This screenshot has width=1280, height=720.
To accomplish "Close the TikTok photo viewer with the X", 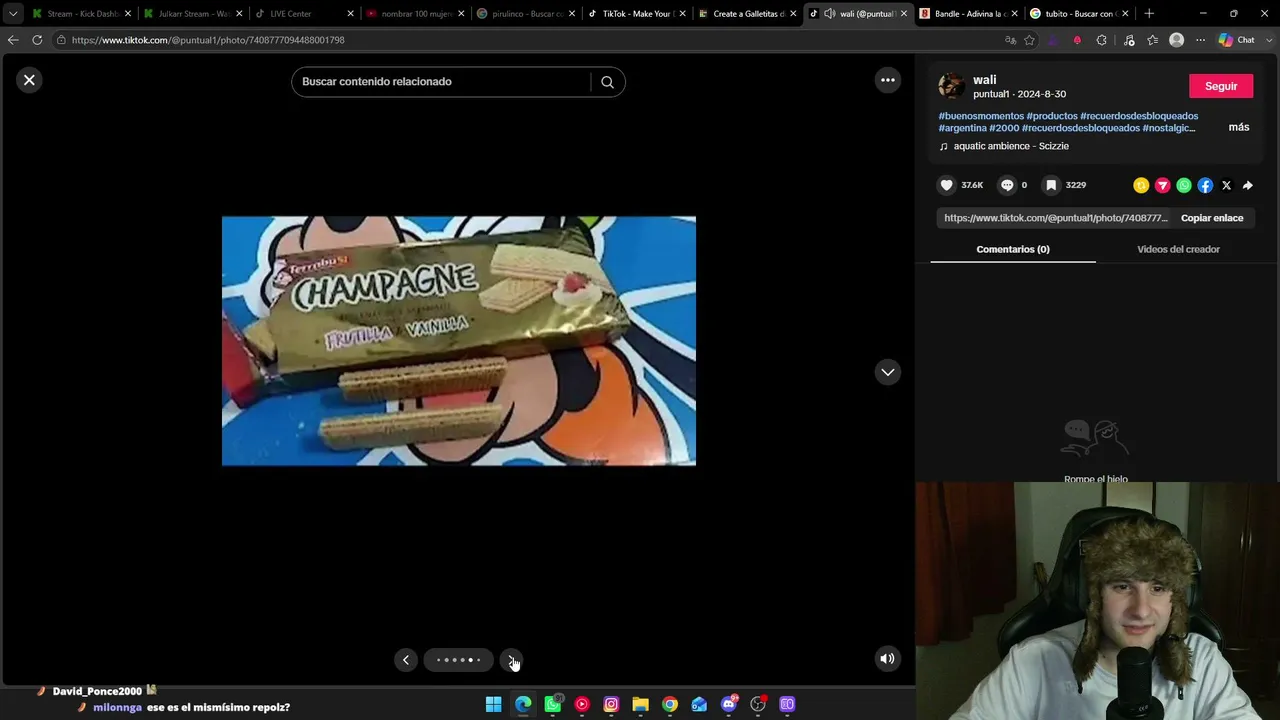I will click(x=29, y=80).
